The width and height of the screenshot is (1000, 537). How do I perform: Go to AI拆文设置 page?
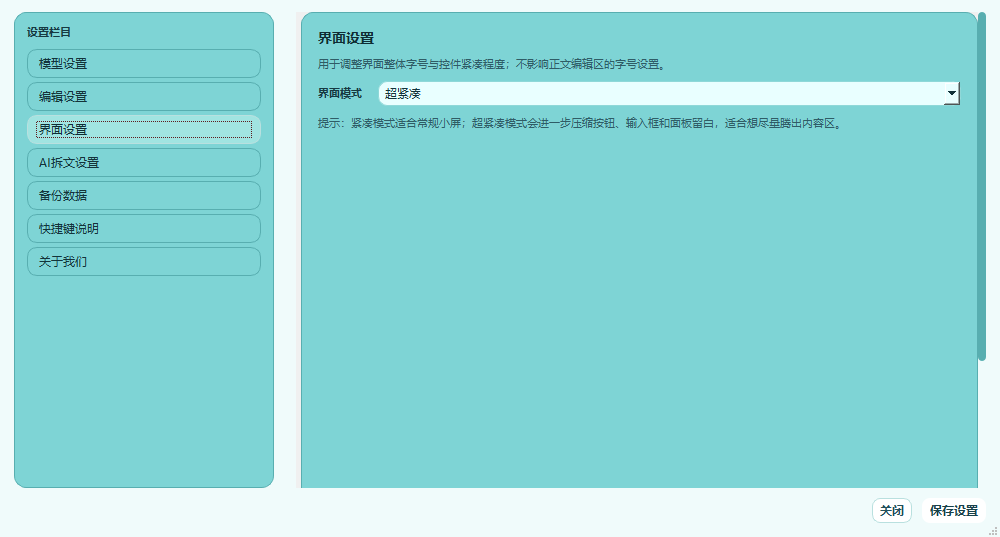click(143, 163)
